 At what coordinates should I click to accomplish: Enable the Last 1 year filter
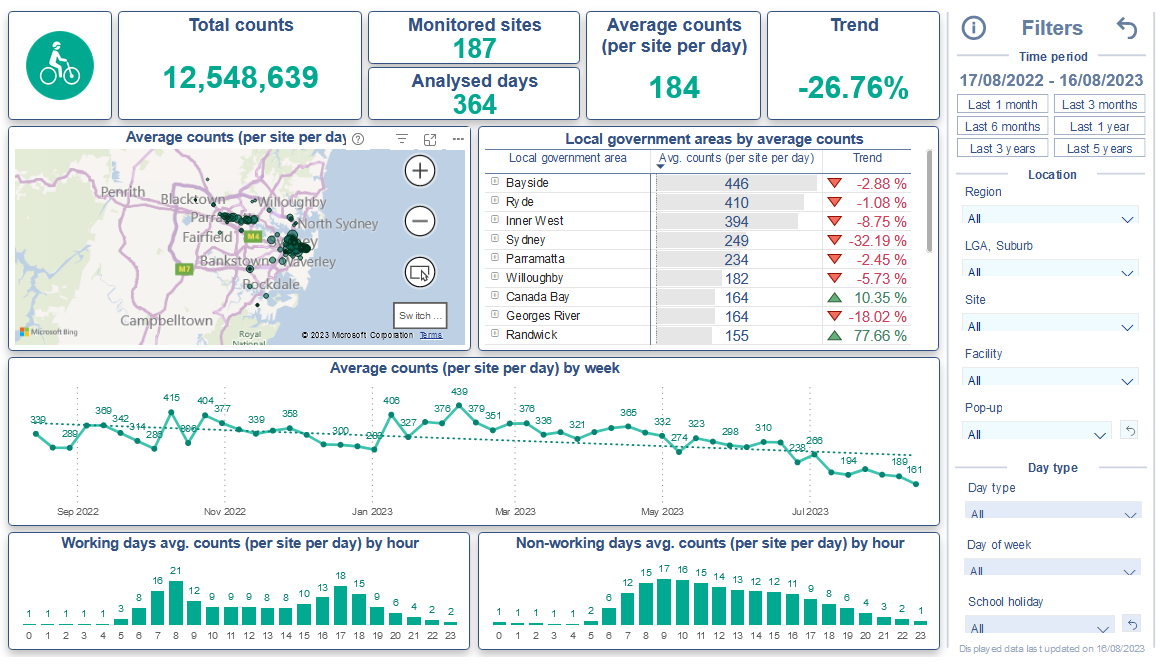(x=1100, y=125)
